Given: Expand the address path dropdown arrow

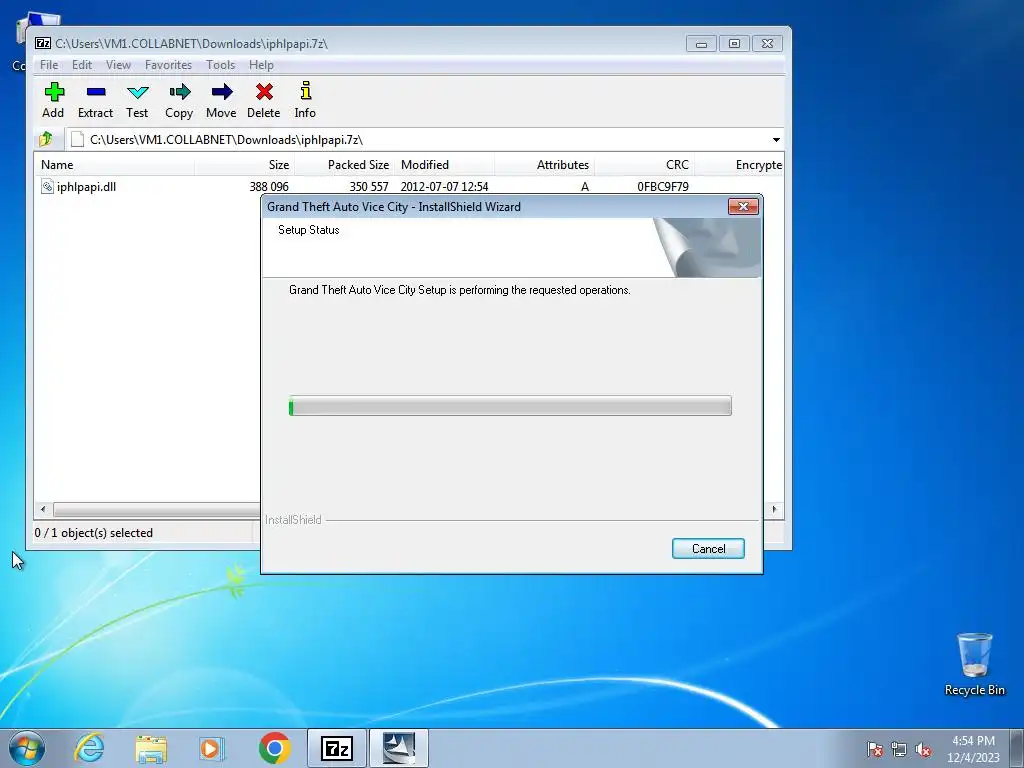Looking at the screenshot, I should pyautogui.click(x=776, y=140).
